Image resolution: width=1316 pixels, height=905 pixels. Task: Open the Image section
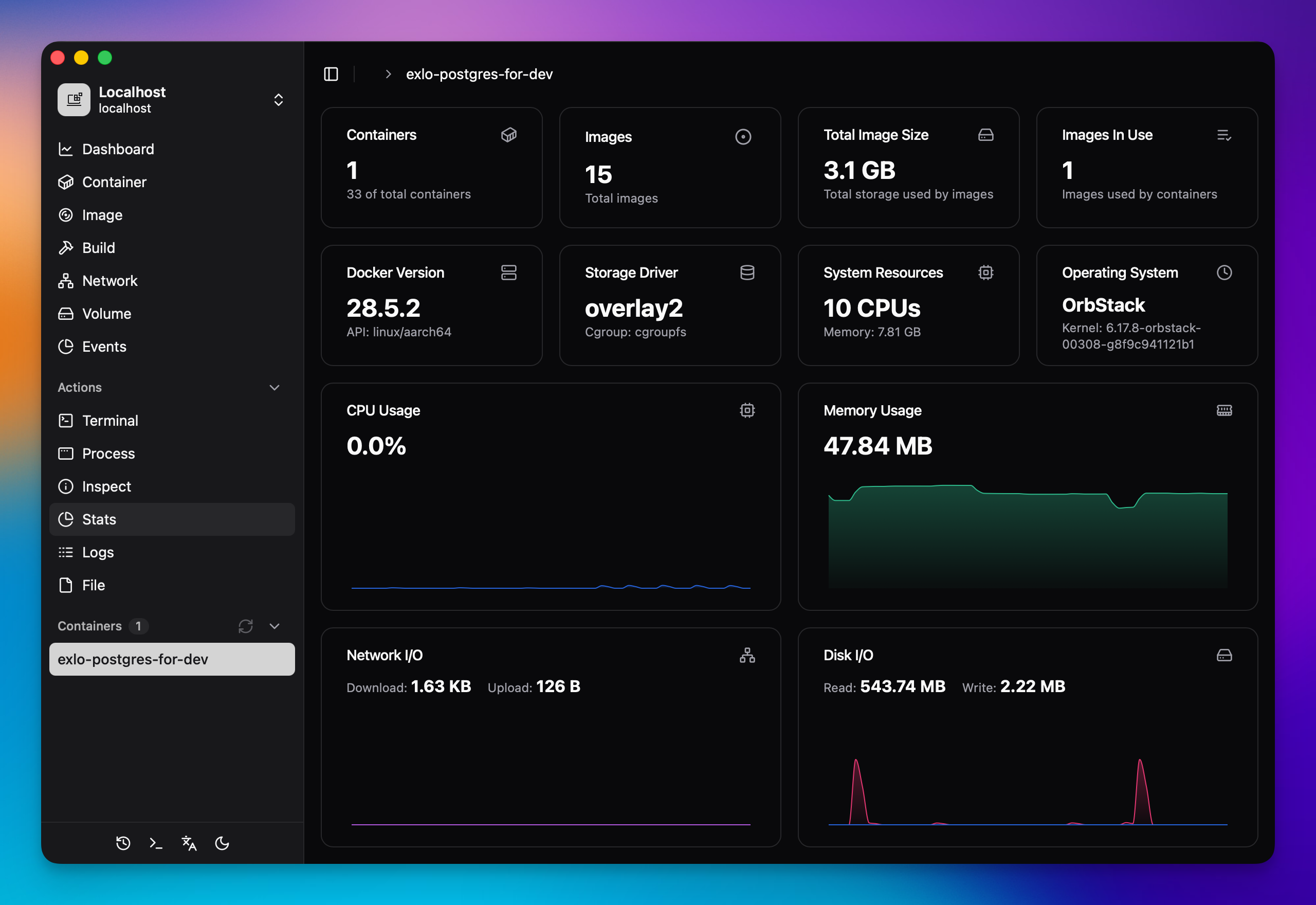coord(102,215)
